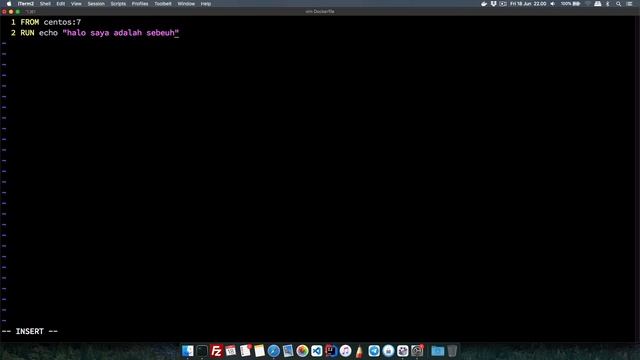
Task: Click the FROM keyword on line 1
Action: 30,22
